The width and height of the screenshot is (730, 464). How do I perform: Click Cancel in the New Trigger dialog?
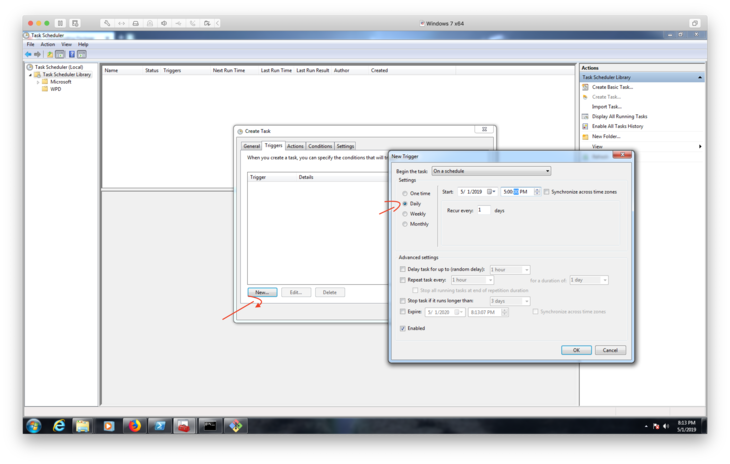click(609, 350)
